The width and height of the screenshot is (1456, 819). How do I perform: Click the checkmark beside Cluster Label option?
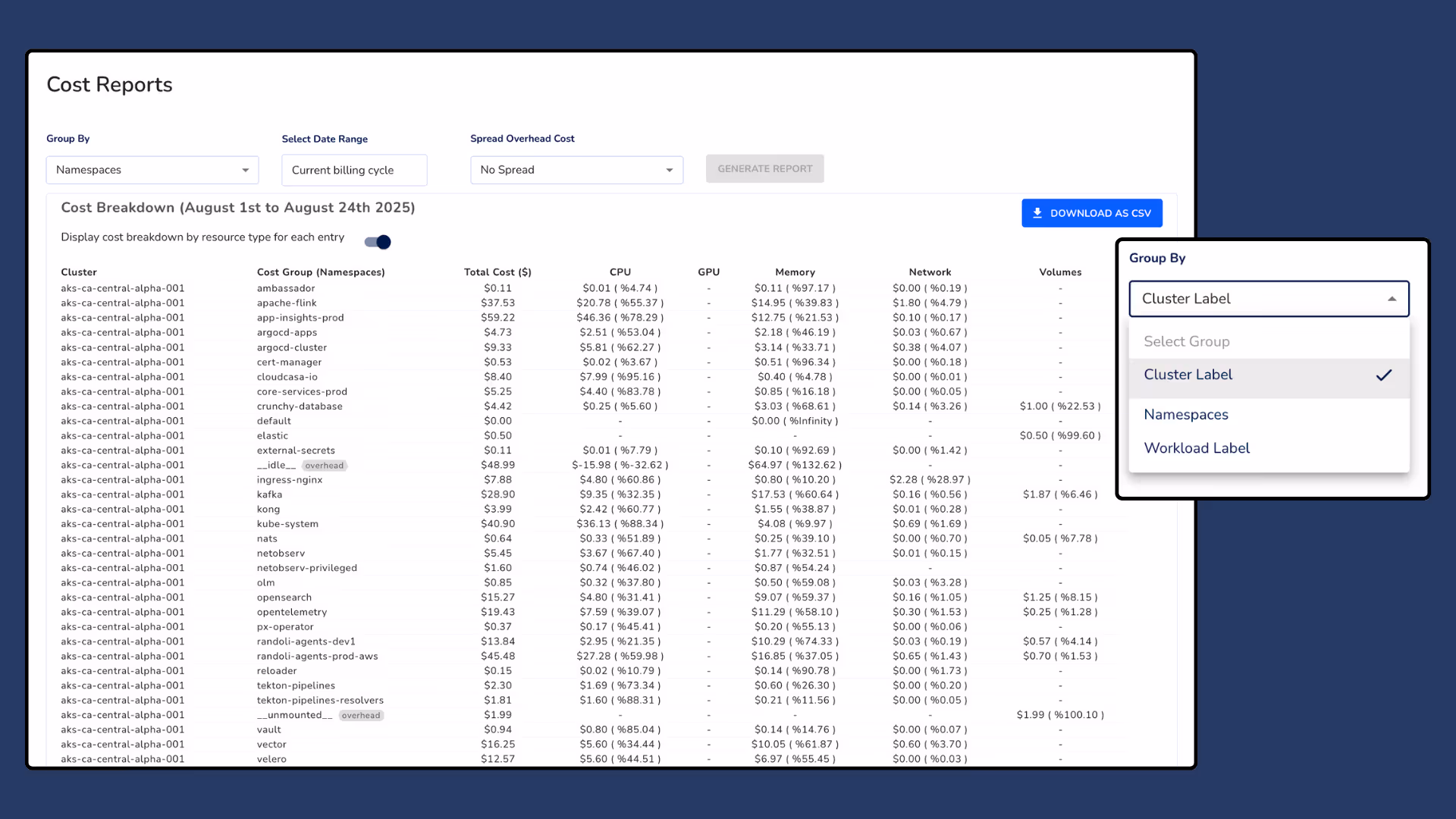(1384, 375)
